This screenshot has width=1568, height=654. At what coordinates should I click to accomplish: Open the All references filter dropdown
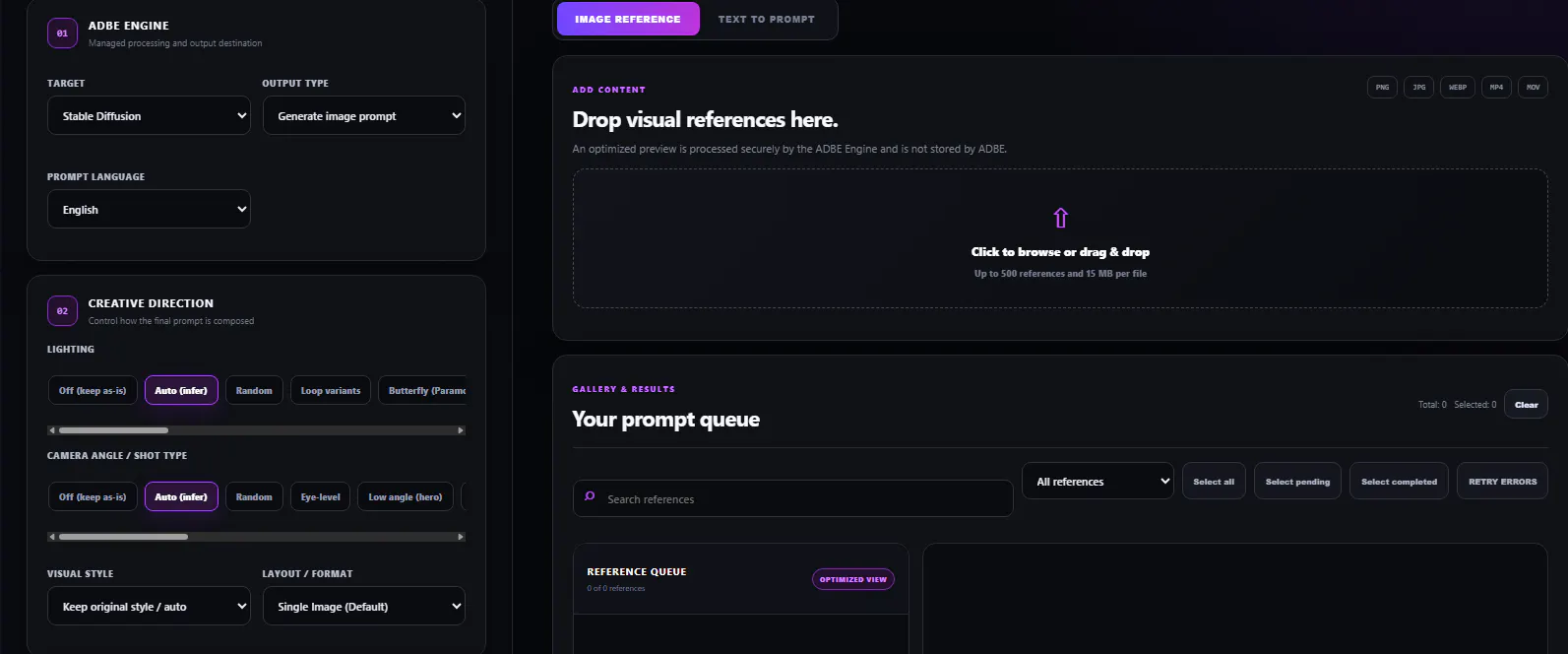pyautogui.click(x=1098, y=481)
